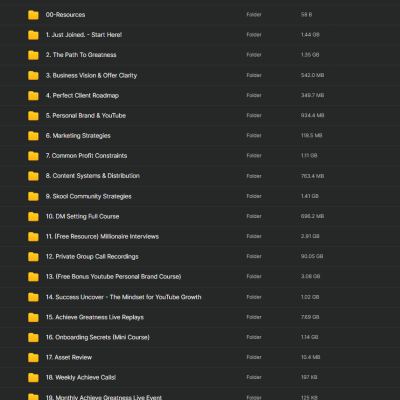This screenshot has height=400, width=400.
Task: Click the 763.4 MB size value
Action: tap(312, 176)
